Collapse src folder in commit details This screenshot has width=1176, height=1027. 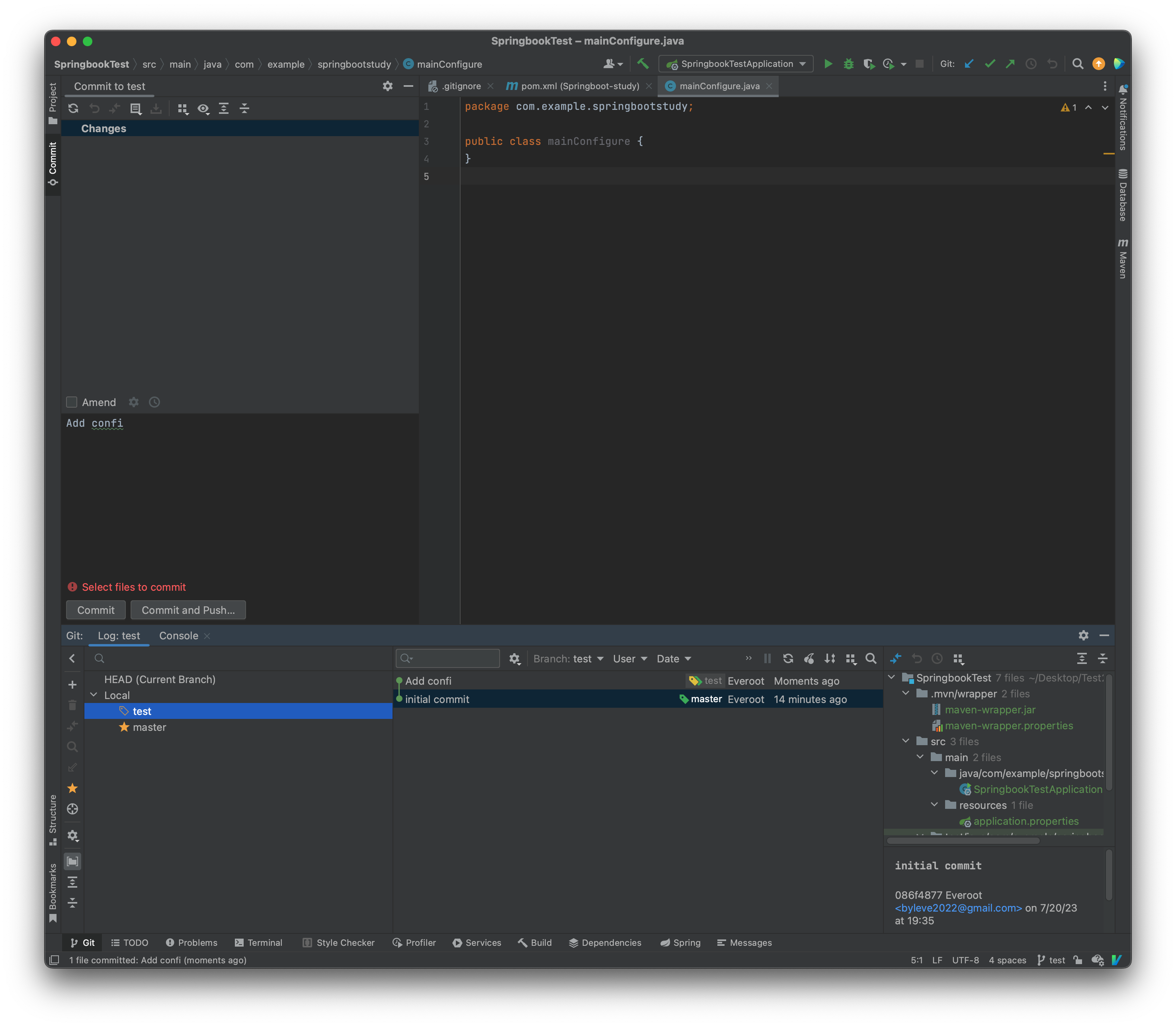[906, 741]
